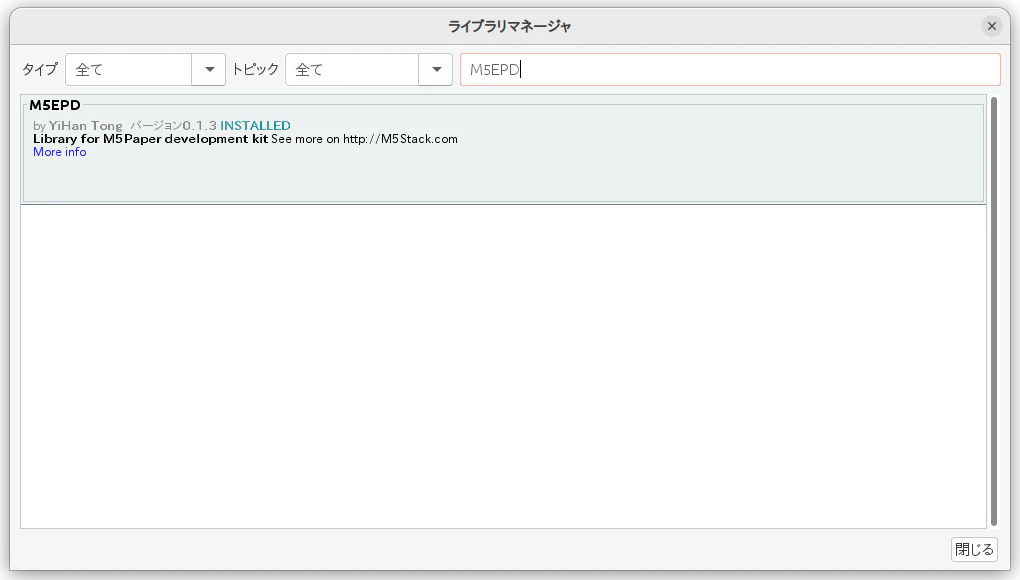This screenshot has width=1020, height=580.
Task: Open the More info link for M5EPD
Action: tap(60, 152)
